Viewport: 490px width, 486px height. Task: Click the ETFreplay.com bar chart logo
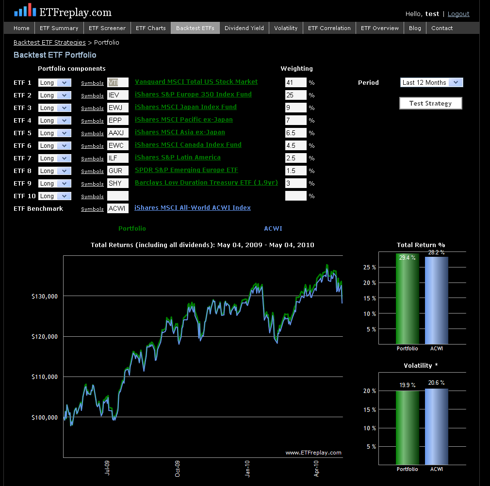[x=25, y=10]
